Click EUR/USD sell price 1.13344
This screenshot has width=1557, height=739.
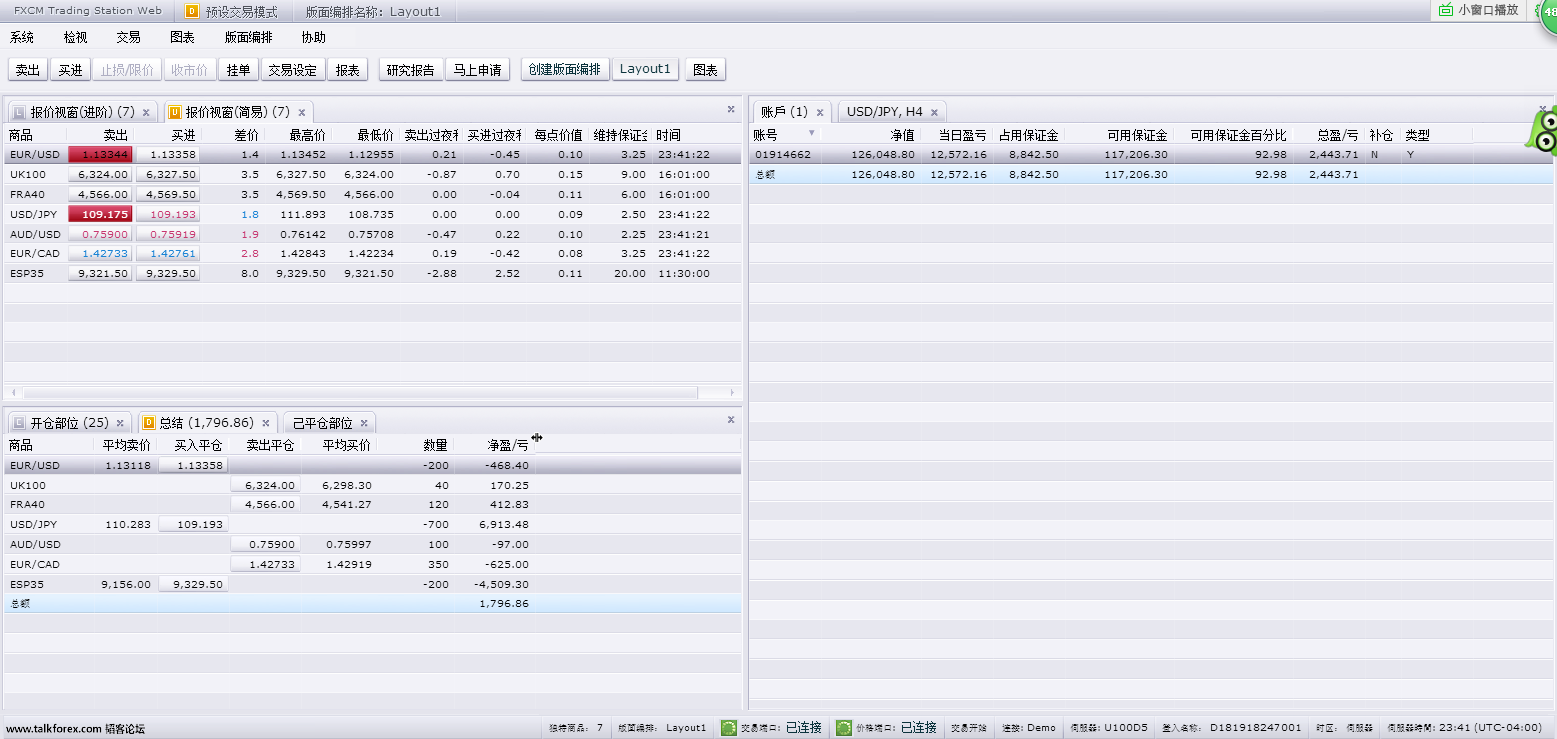(100, 154)
